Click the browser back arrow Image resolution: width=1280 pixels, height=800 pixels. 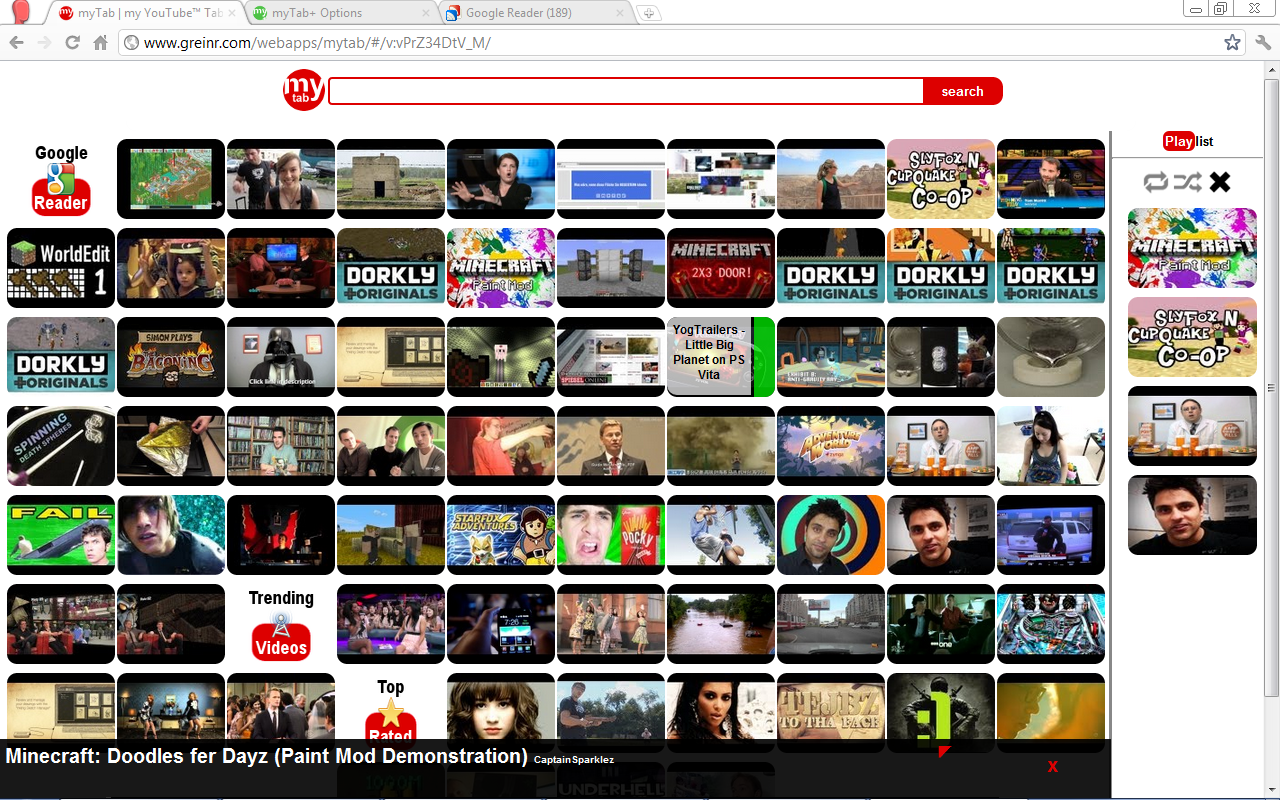pyautogui.click(x=16, y=43)
